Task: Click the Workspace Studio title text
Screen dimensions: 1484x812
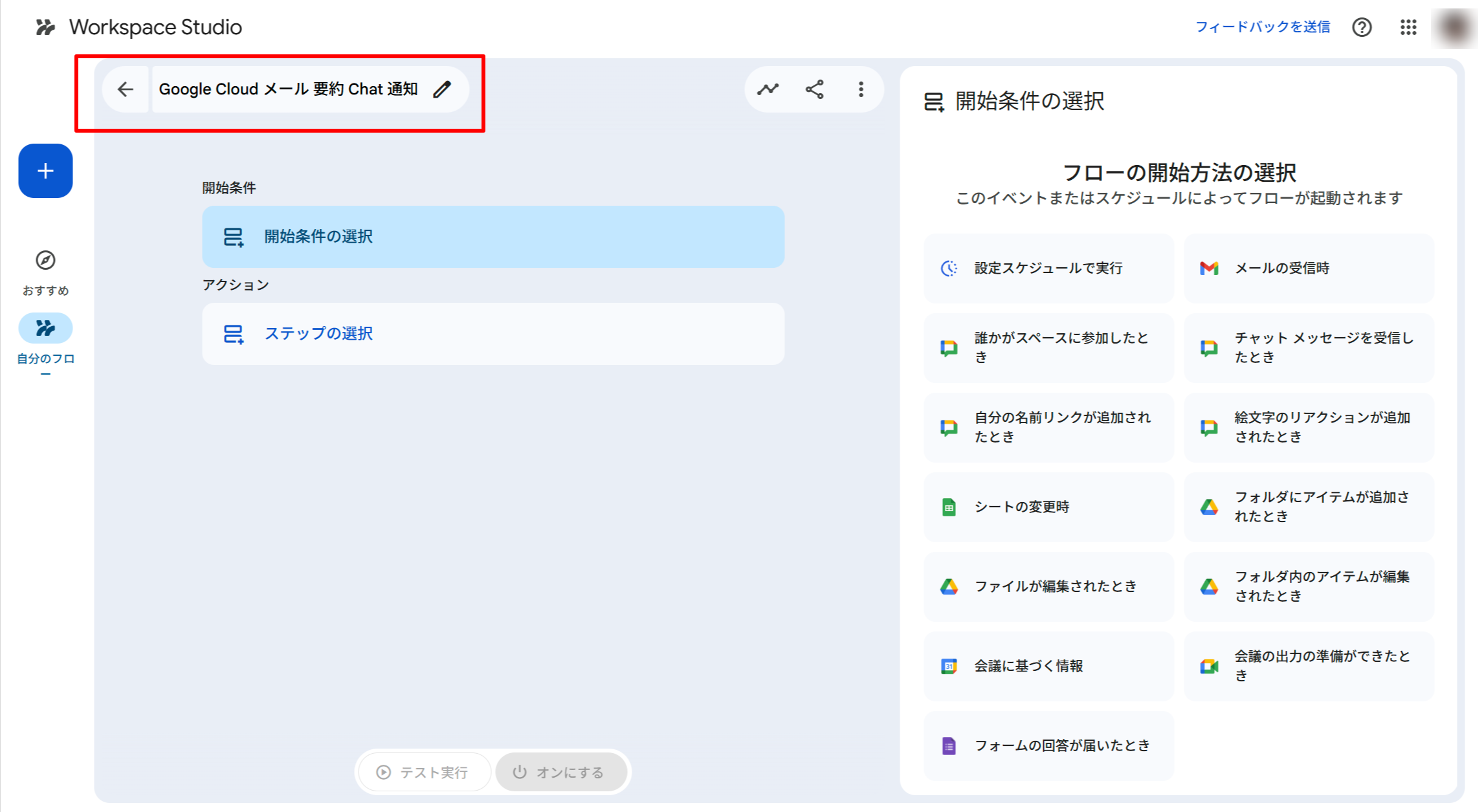Action: 155,27
